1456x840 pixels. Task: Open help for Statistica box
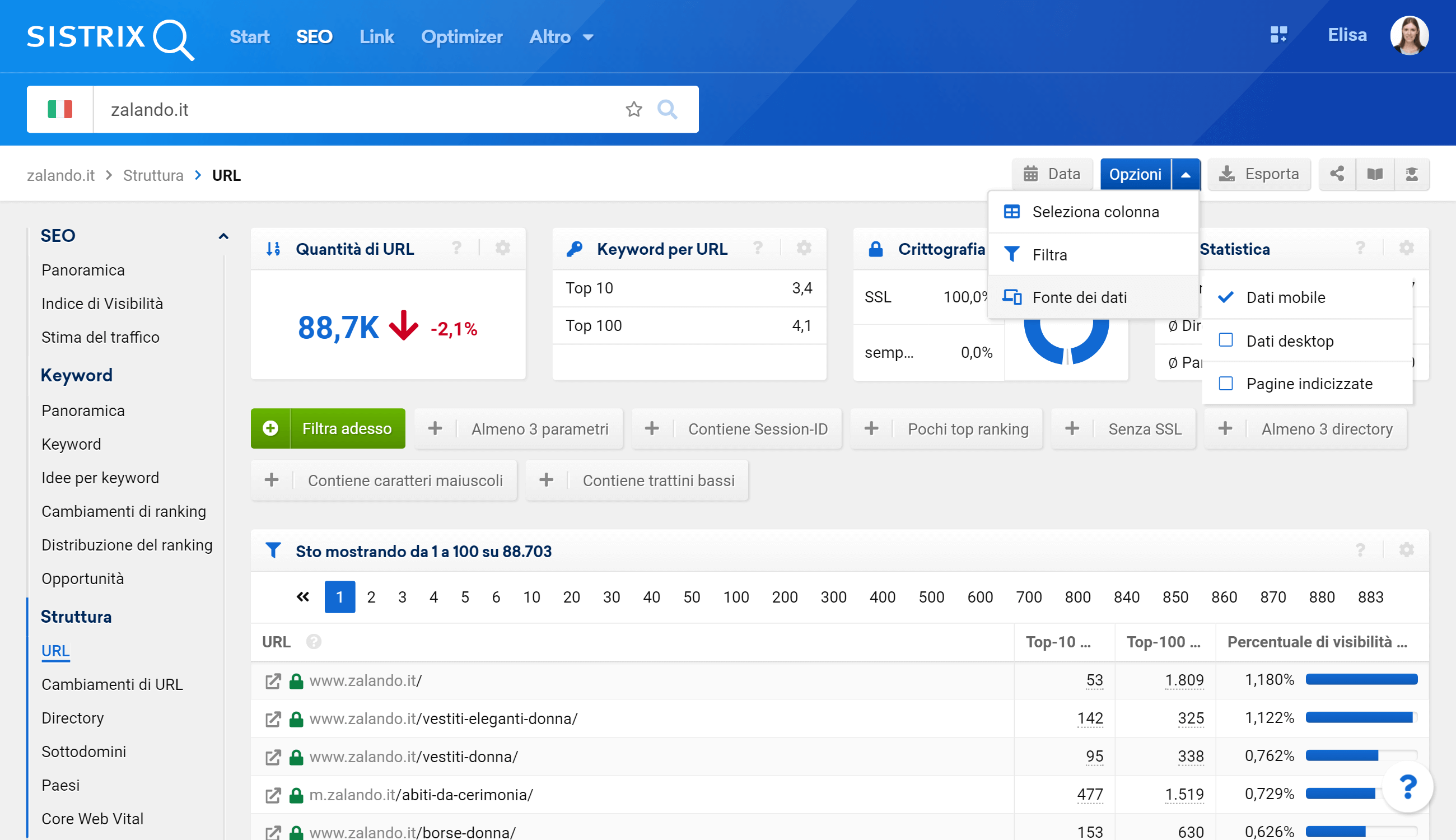1360,248
